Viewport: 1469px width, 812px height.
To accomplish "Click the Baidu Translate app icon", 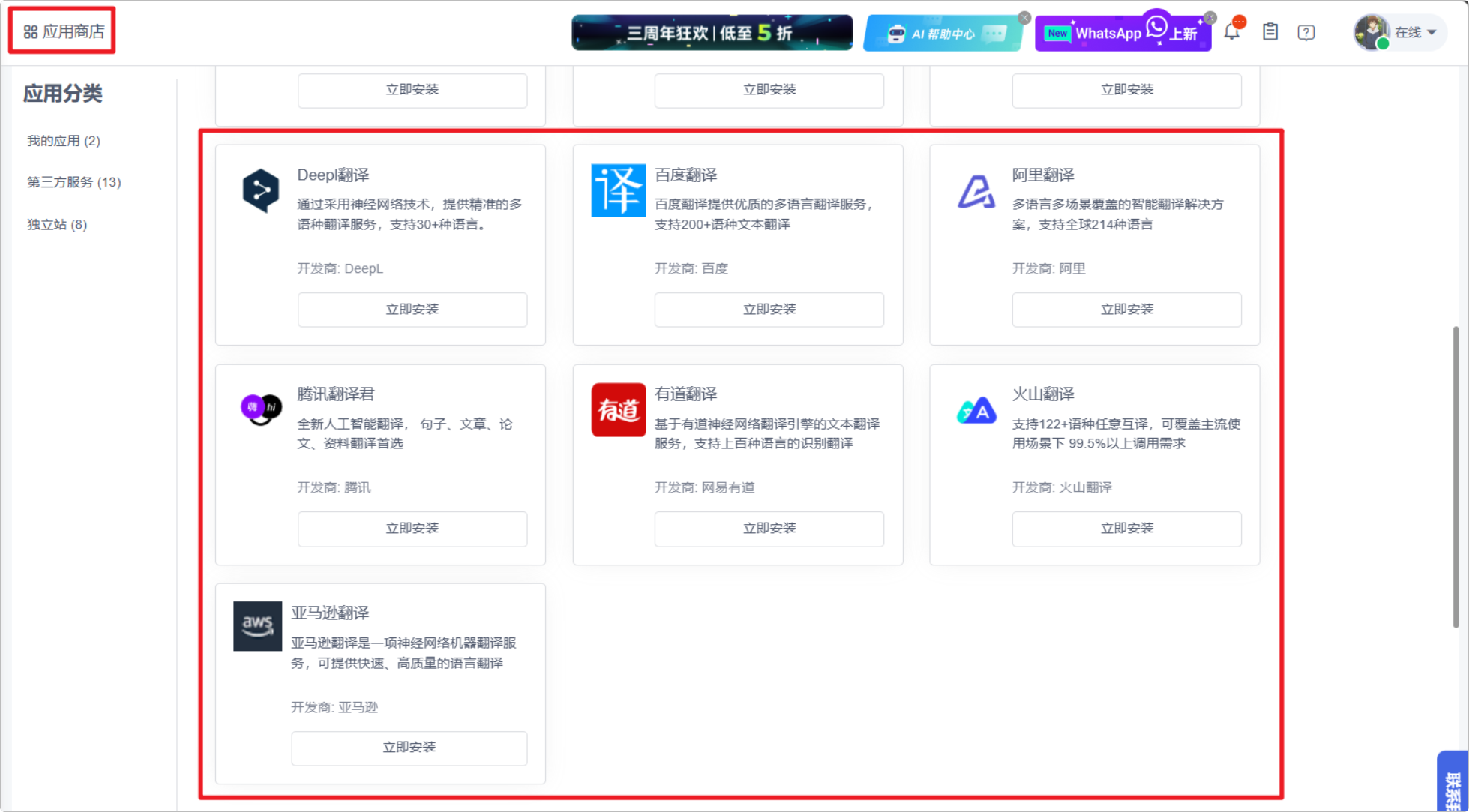I will click(618, 190).
